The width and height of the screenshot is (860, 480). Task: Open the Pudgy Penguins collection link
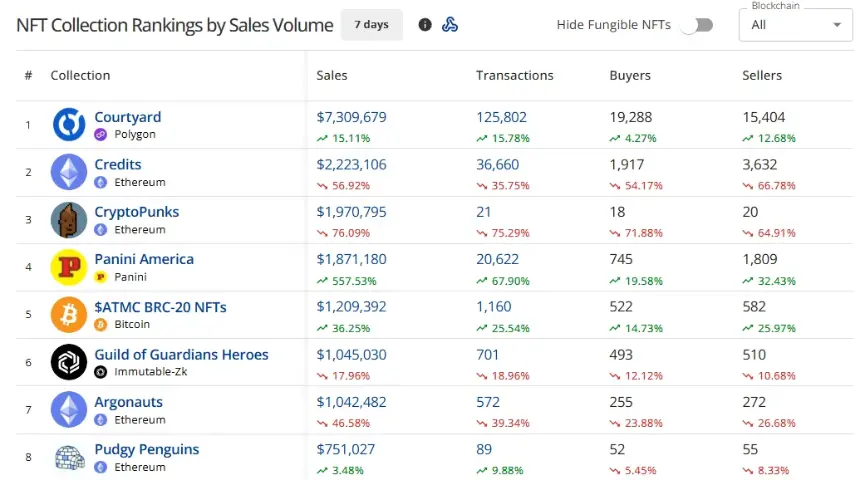146,449
